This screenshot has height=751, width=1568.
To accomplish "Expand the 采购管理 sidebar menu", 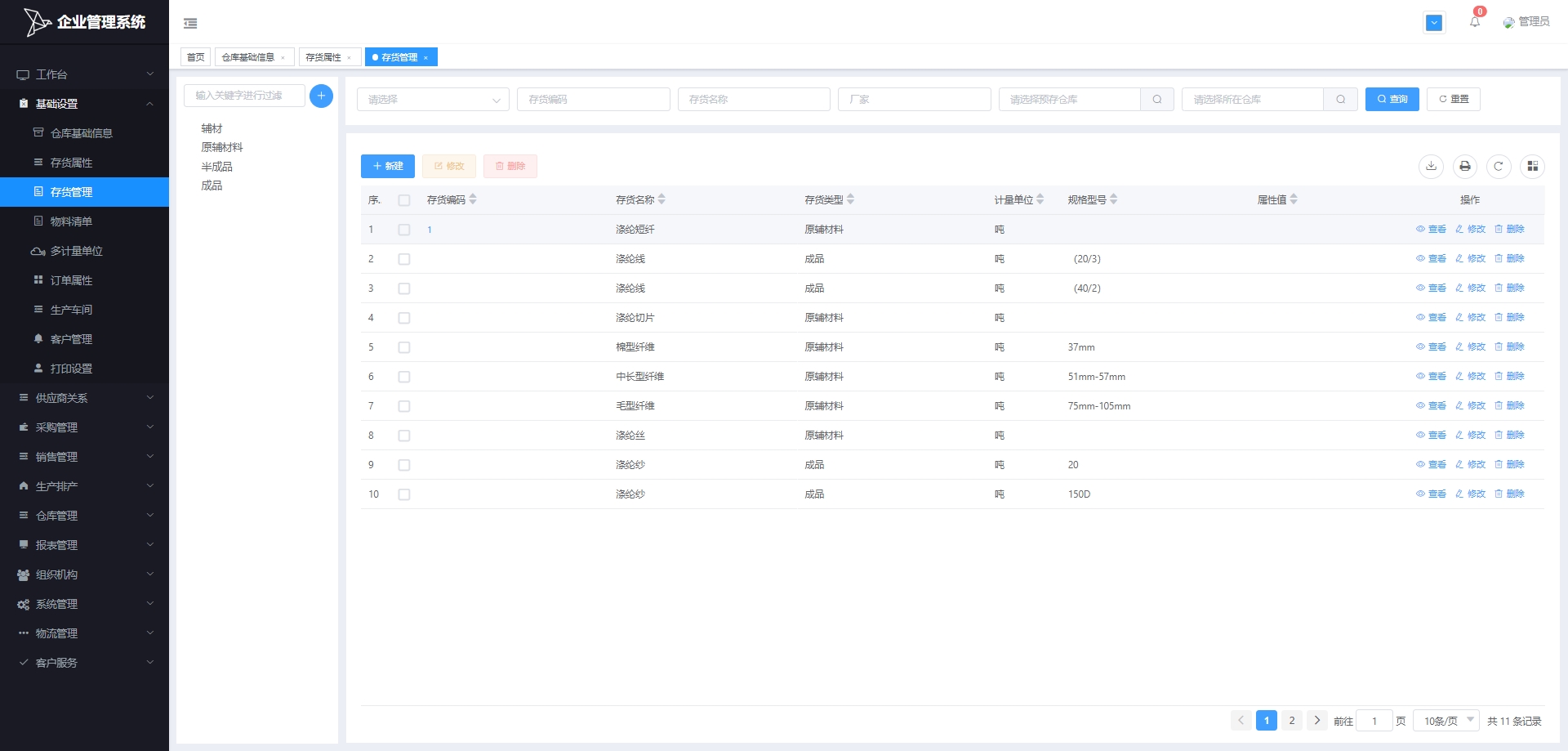I will coord(84,427).
